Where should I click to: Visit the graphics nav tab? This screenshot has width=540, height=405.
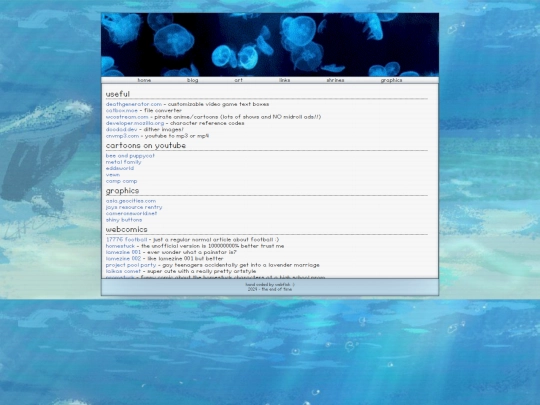point(391,80)
